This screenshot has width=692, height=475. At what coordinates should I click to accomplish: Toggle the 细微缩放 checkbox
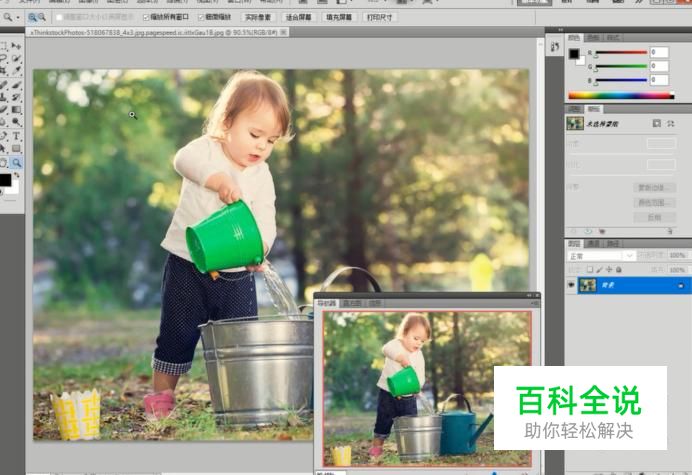(201, 18)
